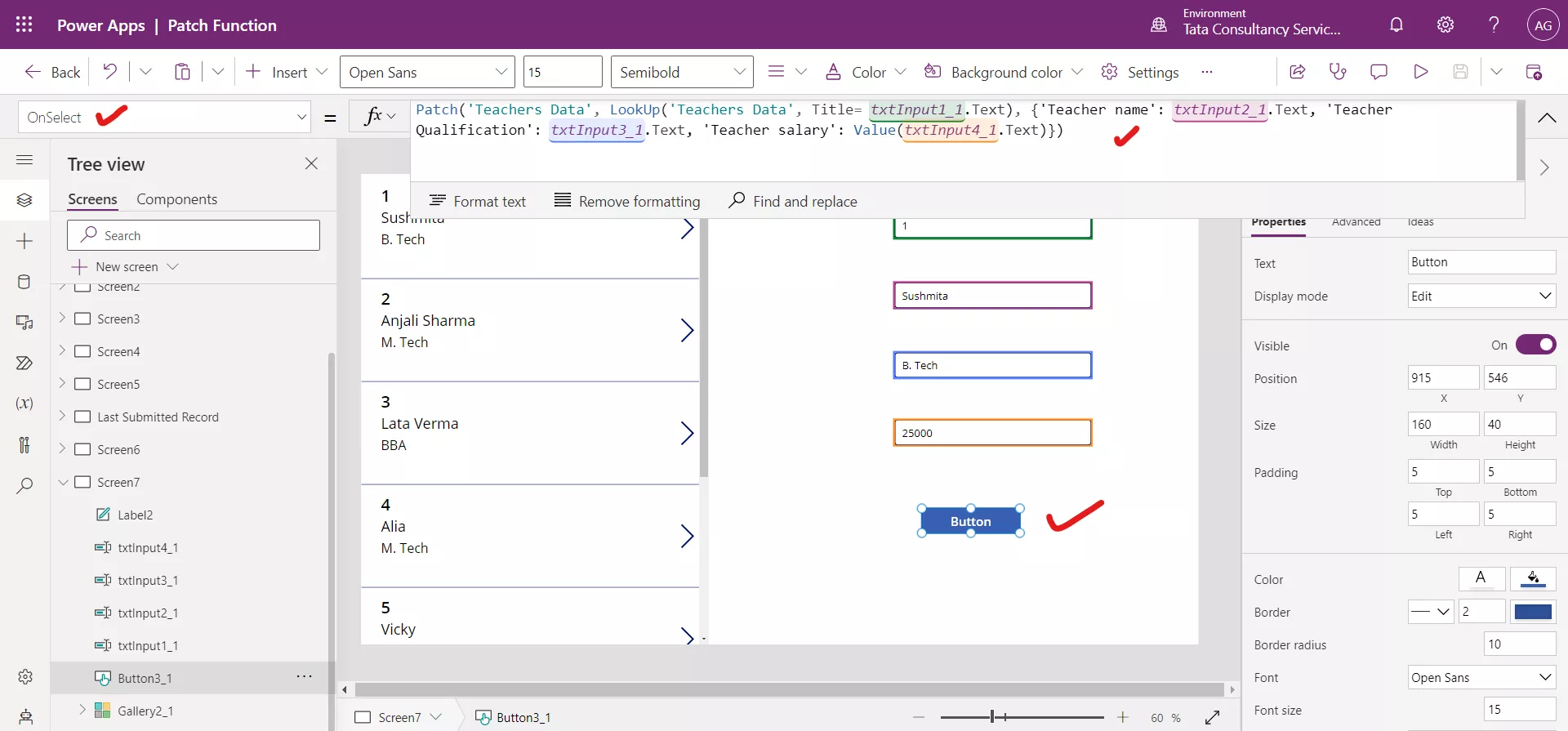Open the Insert menu
1568x731 pixels.
pos(287,72)
